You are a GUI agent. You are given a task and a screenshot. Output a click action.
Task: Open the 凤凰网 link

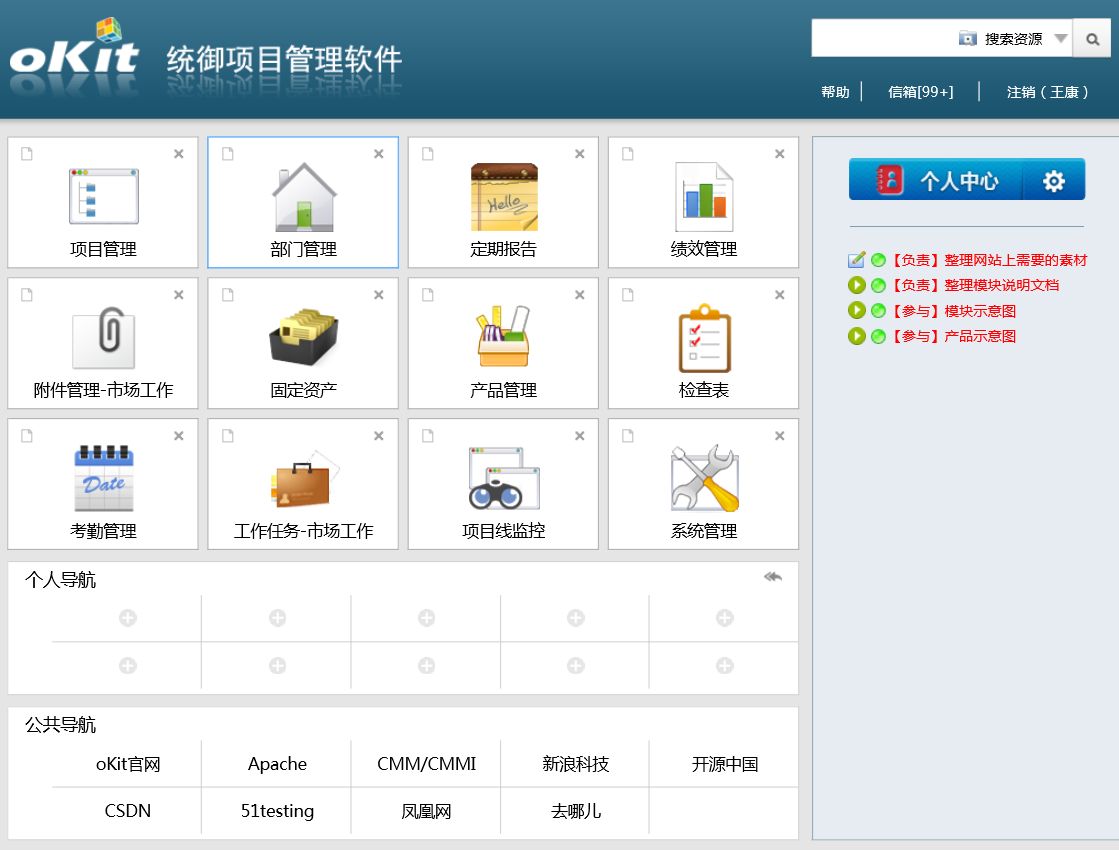(x=426, y=811)
